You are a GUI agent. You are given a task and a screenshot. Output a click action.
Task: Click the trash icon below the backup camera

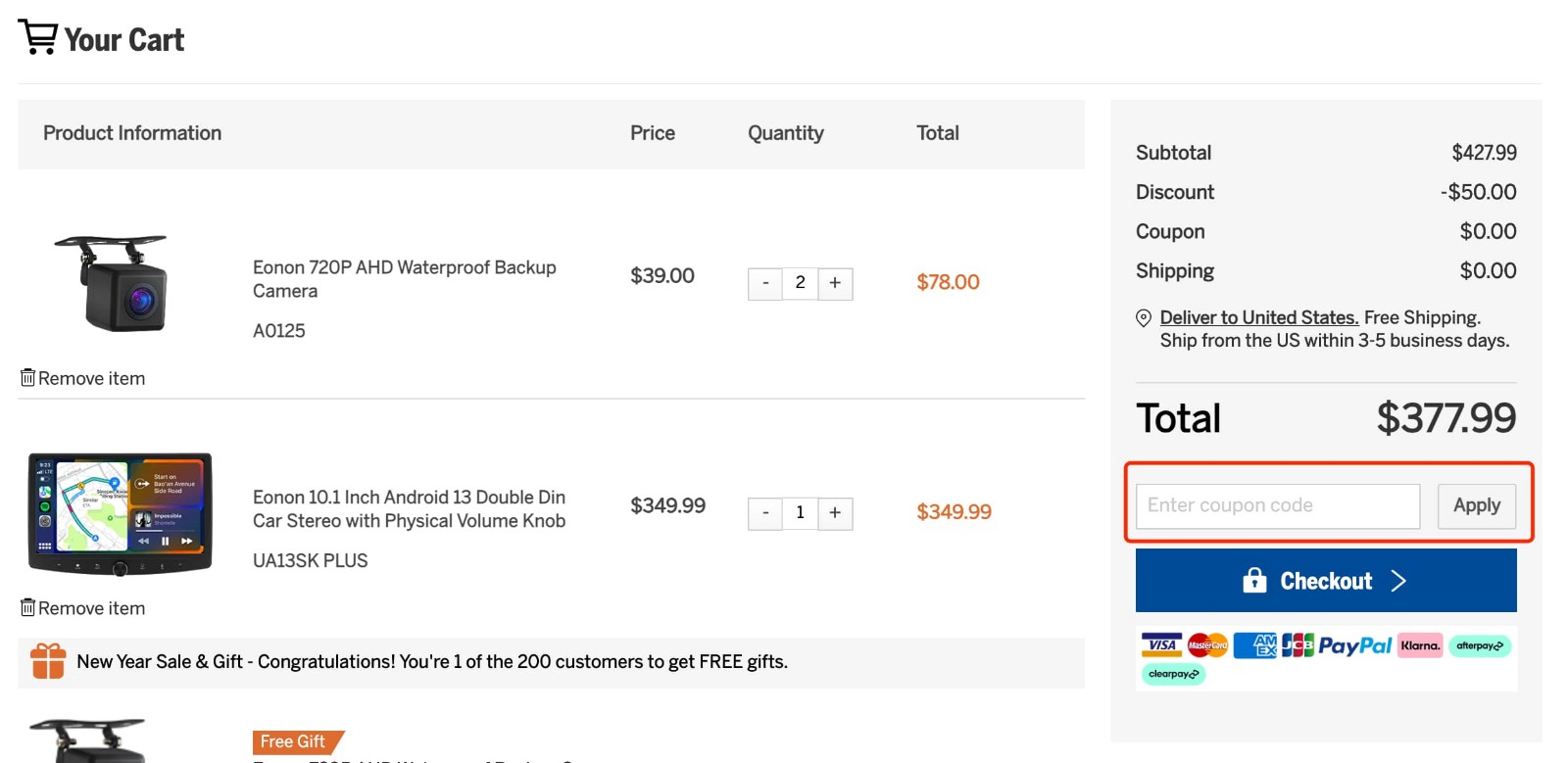click(x=26, y=377)
